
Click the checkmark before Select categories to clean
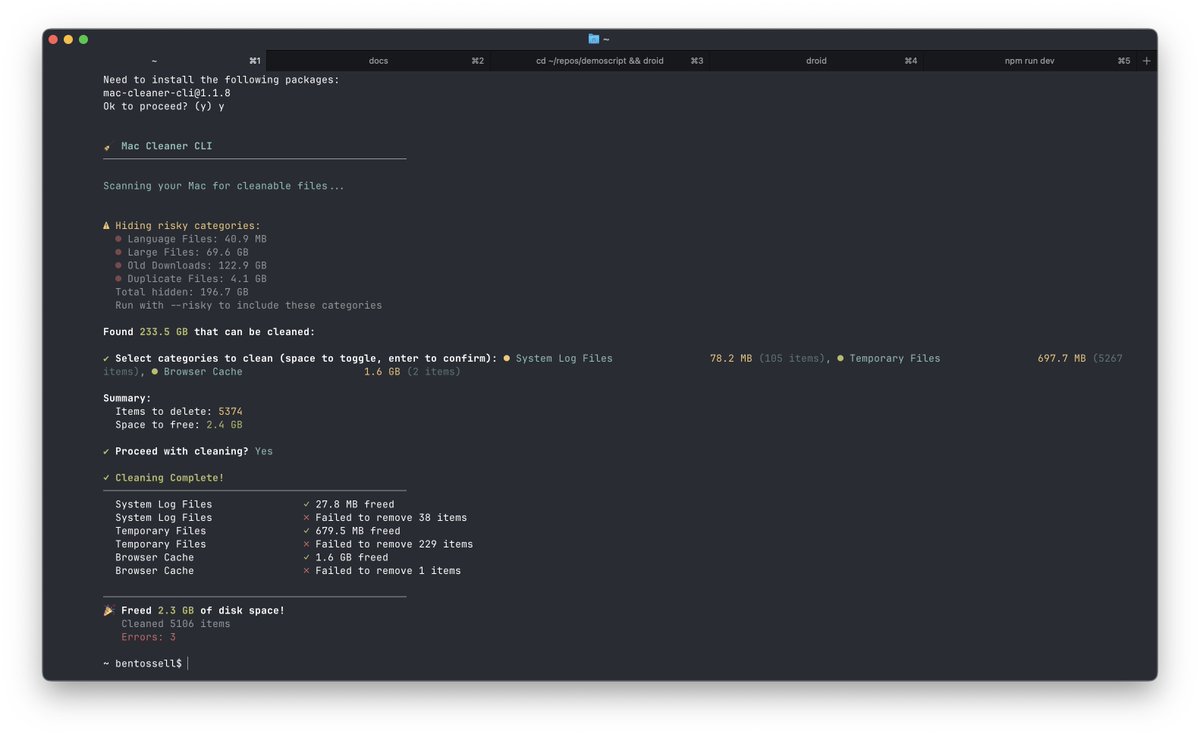[x=107, y=358]
